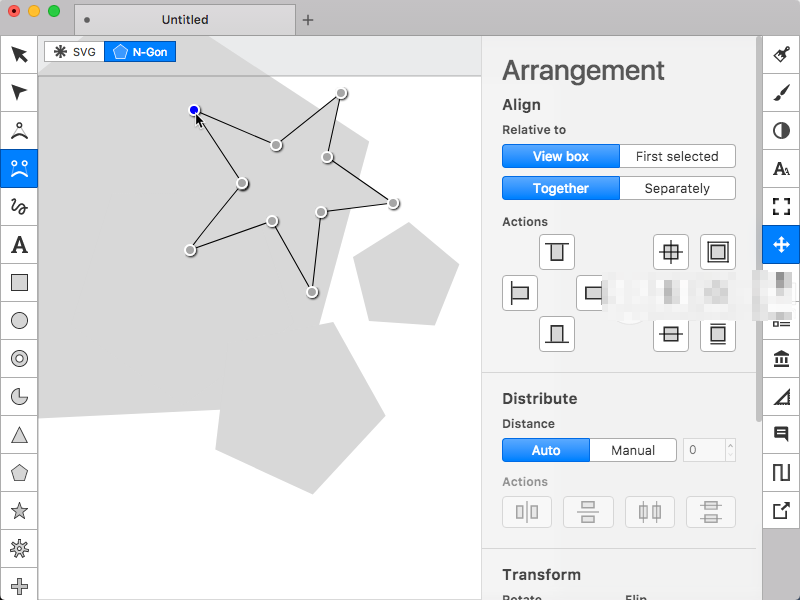This screenshot has width=800, height=600.
Task: Align selection to the bottom edge
Action: click(x=557, y=334)
